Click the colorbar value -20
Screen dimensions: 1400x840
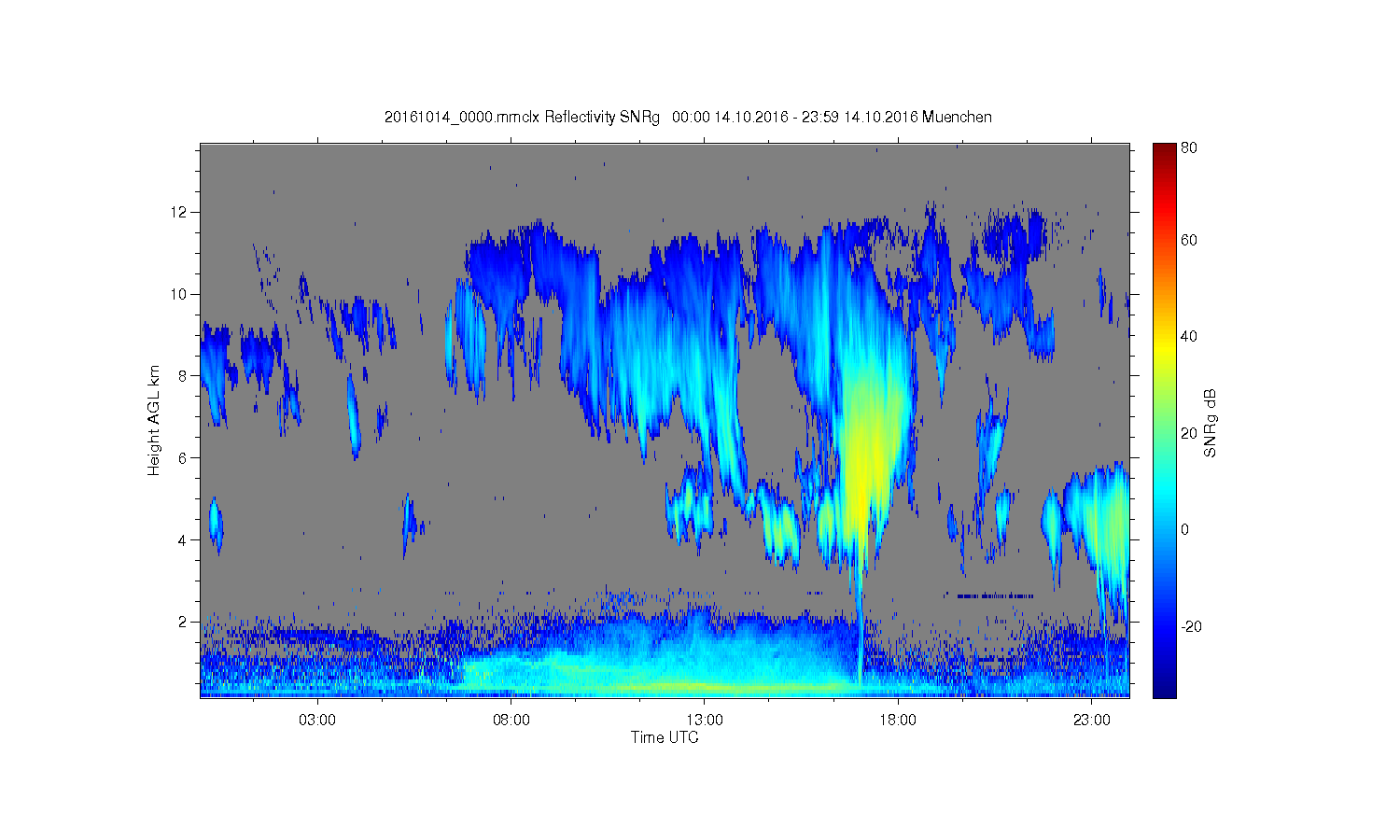1191,626
